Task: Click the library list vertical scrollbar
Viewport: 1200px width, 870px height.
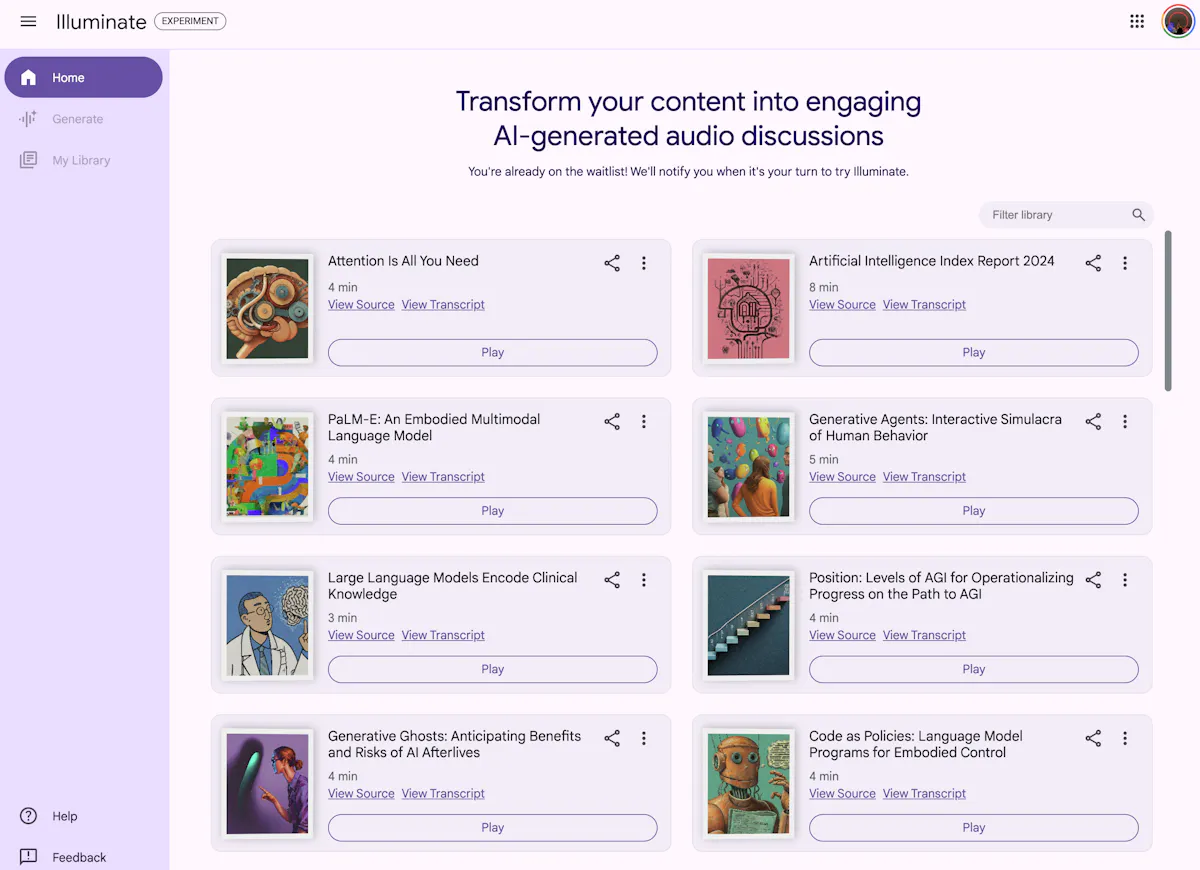Action: coord(1168,310)
